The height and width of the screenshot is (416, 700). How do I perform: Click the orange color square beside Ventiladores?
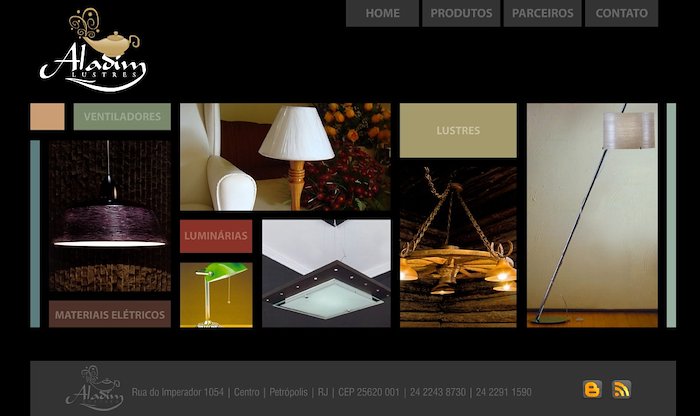tap(47, 116)
